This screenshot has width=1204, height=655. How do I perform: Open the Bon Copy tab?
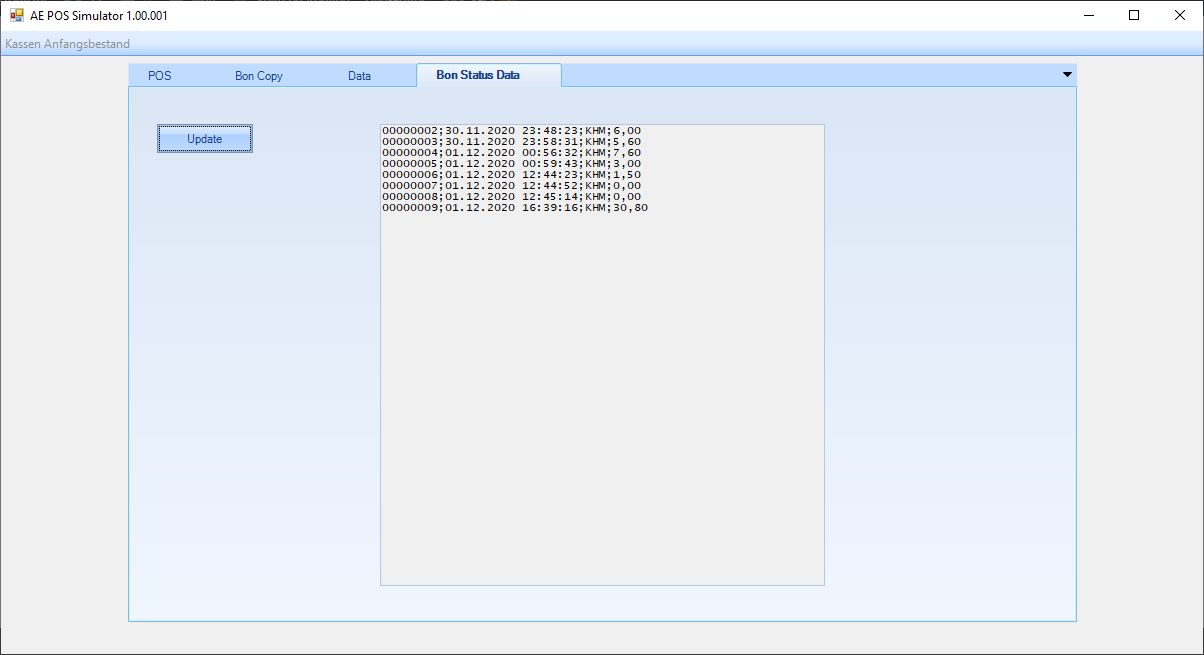click(x=259, y=76)
